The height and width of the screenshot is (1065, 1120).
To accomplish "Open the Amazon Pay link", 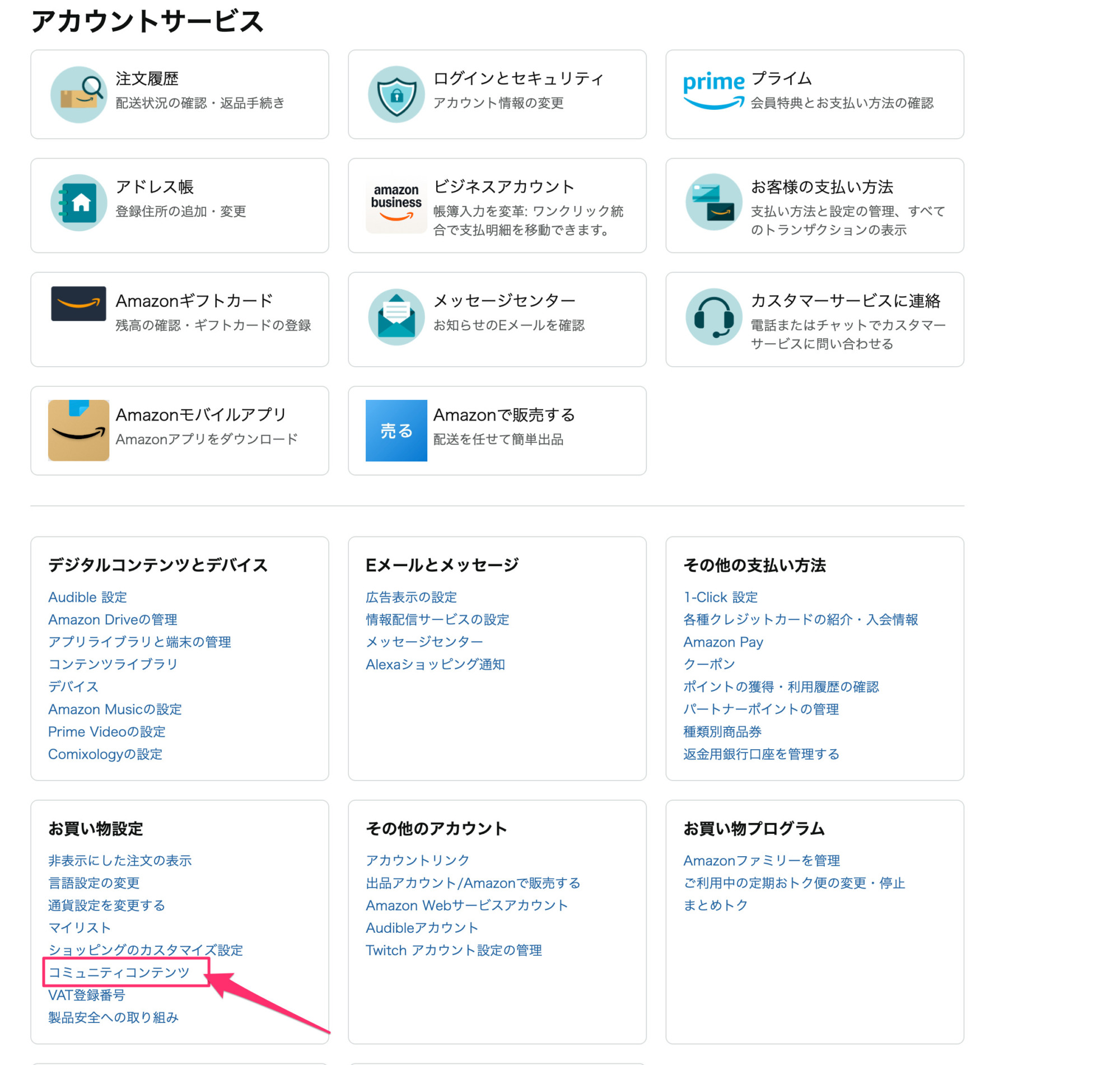I will tap(723, 642).
